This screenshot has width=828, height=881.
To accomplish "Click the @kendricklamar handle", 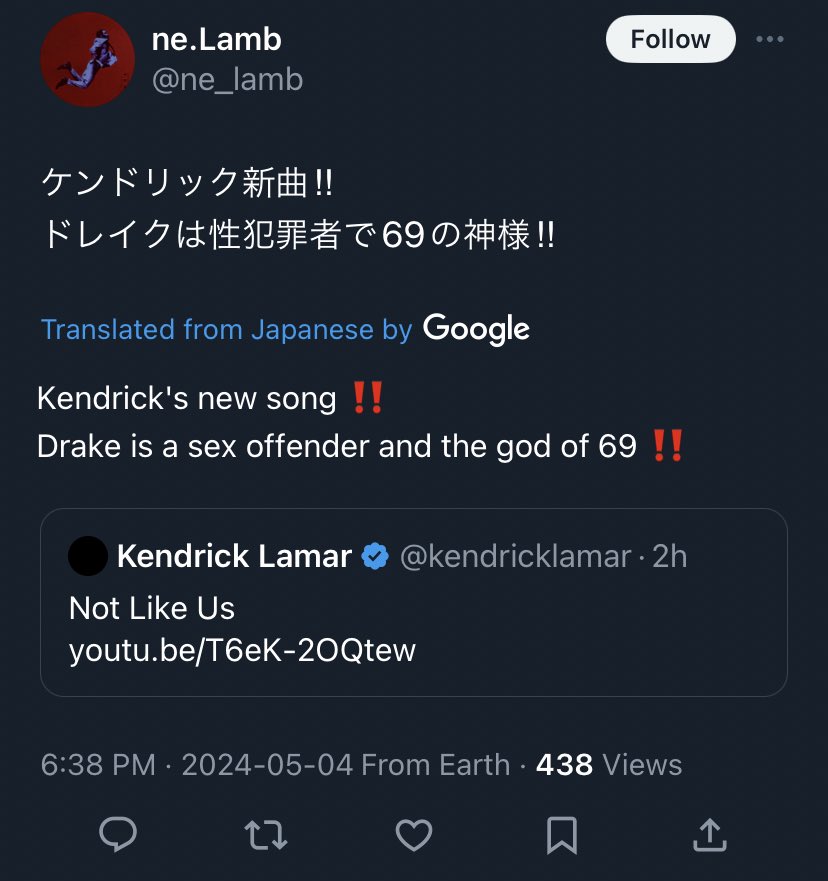I will click(x=515, y=557).
